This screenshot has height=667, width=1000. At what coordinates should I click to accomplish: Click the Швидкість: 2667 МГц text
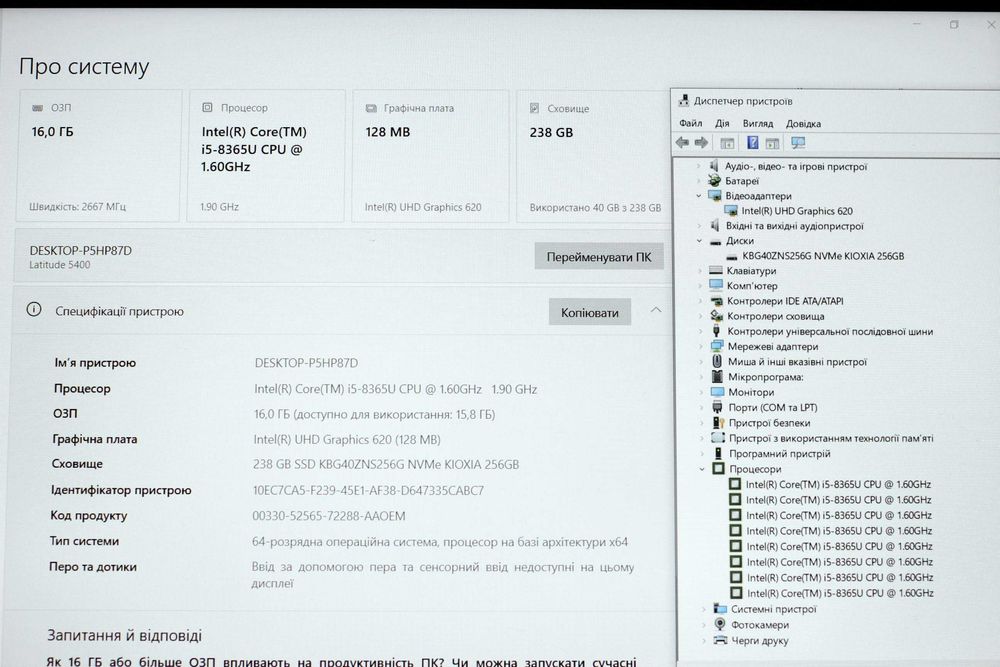(77, 207)
